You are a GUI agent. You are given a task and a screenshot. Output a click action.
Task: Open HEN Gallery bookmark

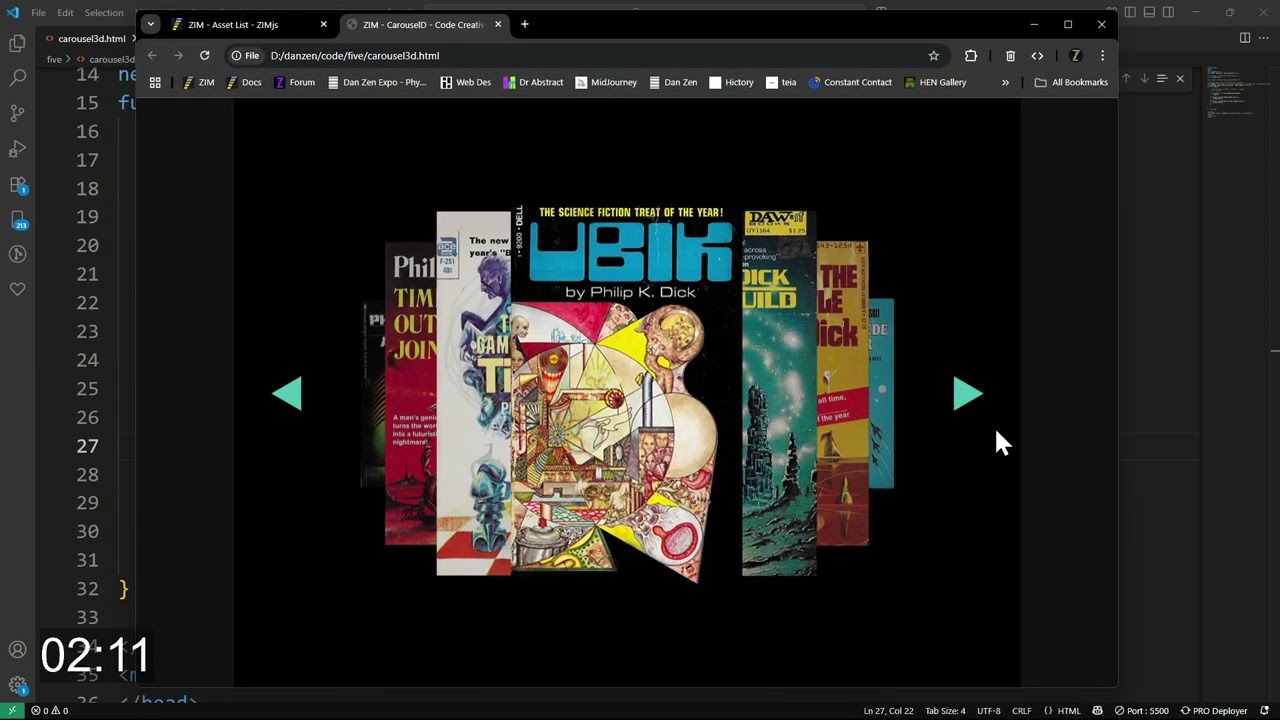(935, 83)
